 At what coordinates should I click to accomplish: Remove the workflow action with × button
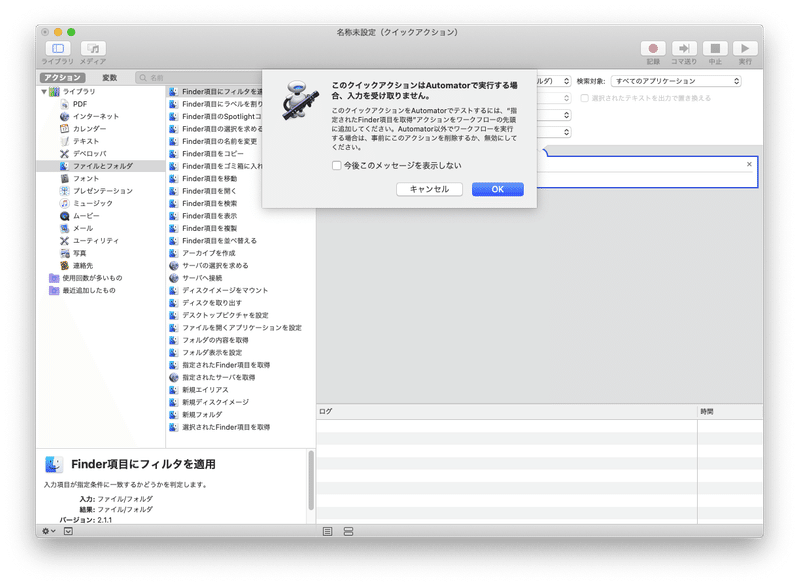click(749, 164)
